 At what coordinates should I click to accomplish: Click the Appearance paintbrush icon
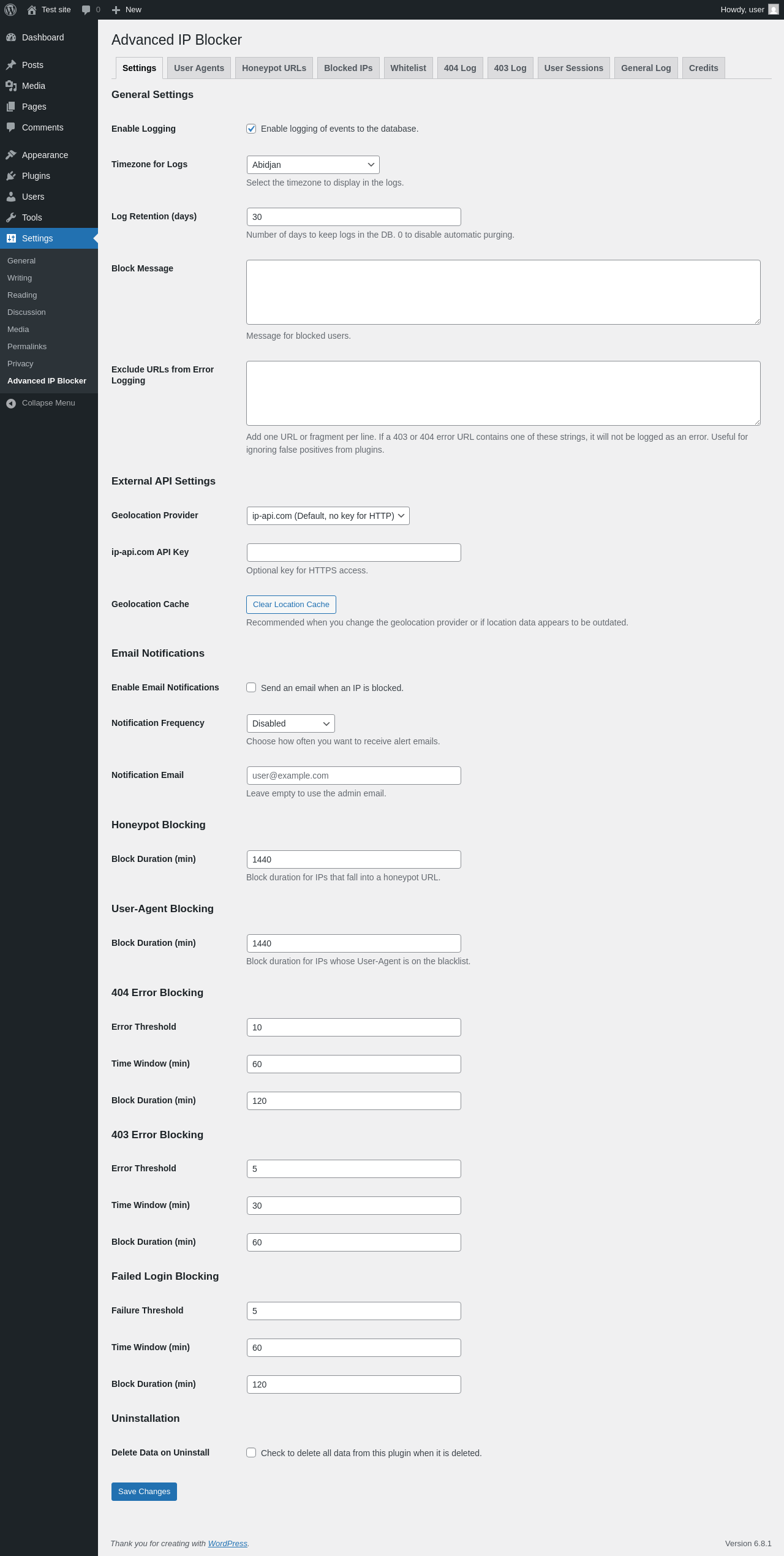pos(11,155)
